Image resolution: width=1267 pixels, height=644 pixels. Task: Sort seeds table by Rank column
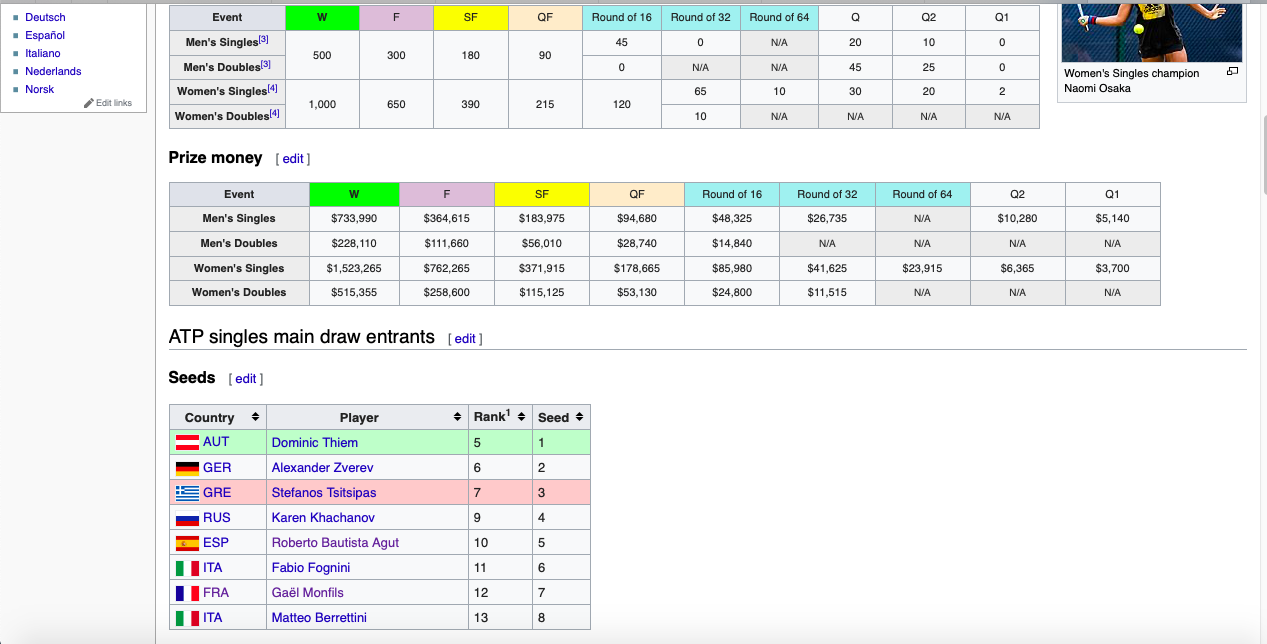tap(522, 417)
